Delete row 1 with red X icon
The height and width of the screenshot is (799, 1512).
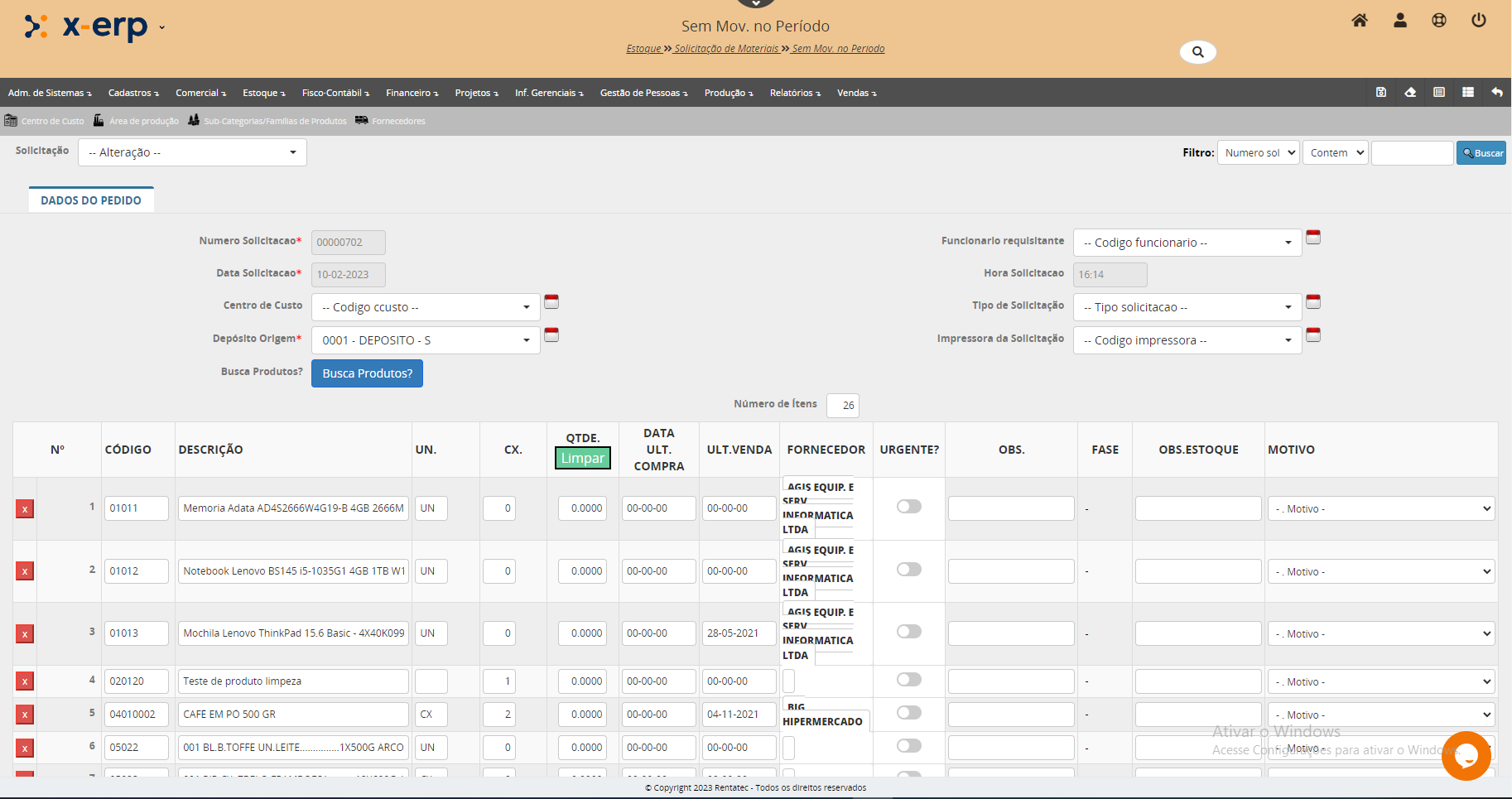coord(25,509)
